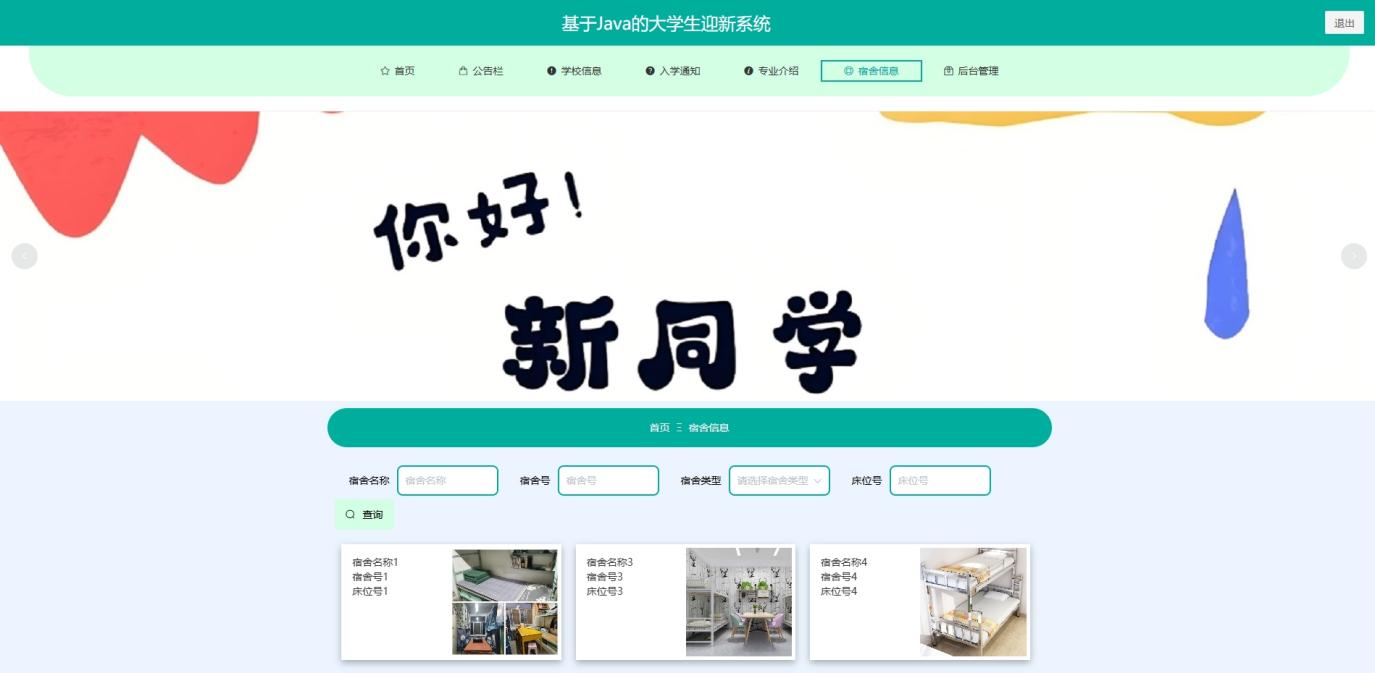Select the 专业介绍 info icon
Screen dimensions: 1375x673
pos(748,70)
